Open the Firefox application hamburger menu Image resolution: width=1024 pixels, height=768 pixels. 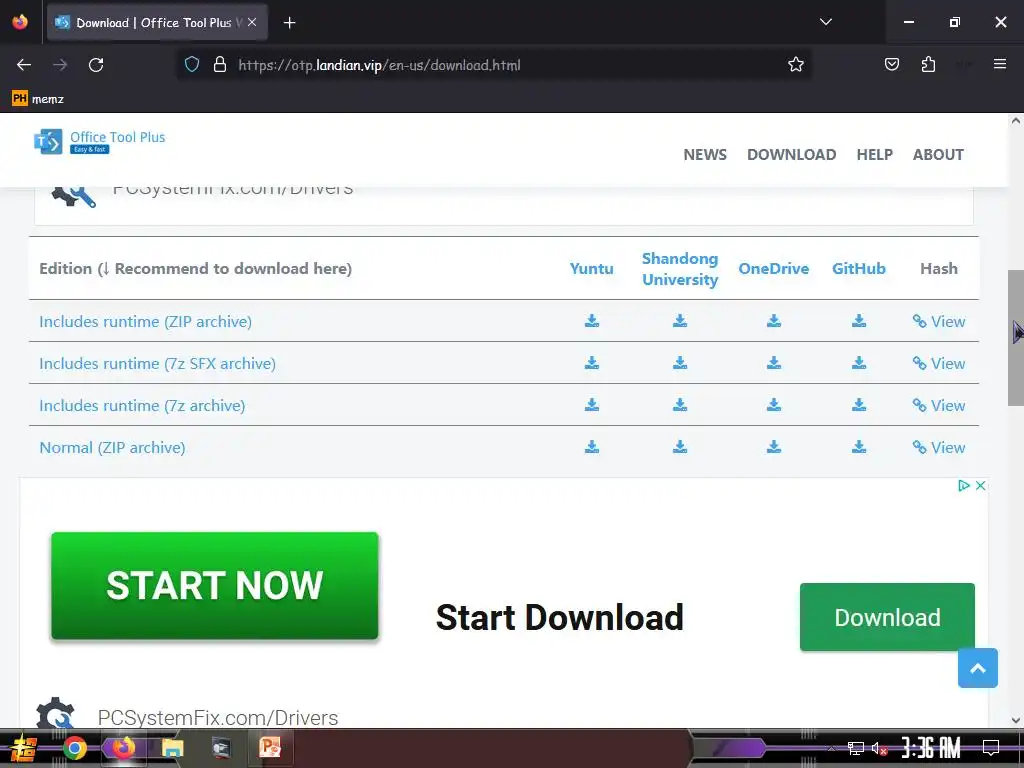pyautogui.click(x=999, y=64)
